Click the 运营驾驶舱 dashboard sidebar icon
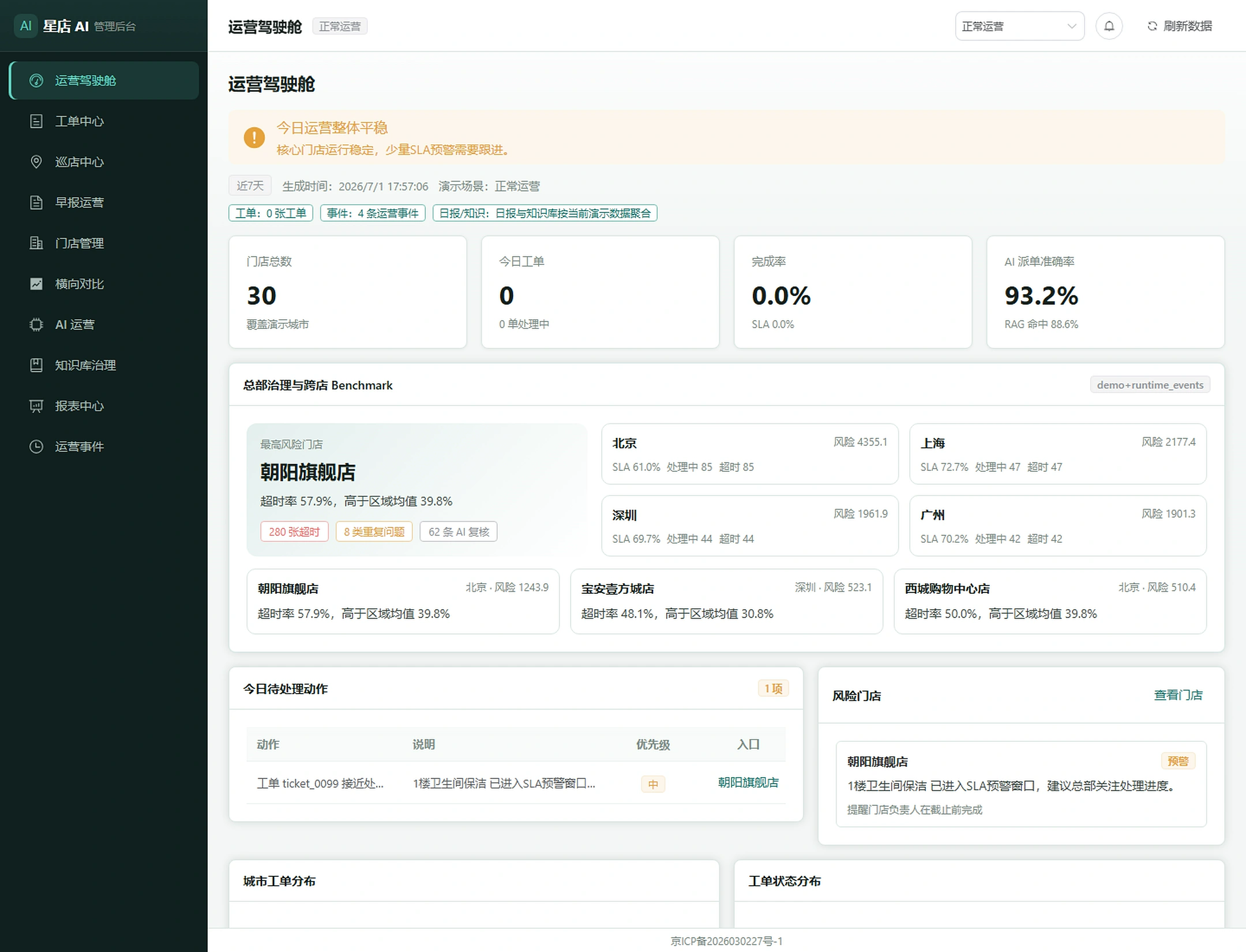Image resolution: width=1246 pixels, height=952 pixels. [x=36, y=81]
